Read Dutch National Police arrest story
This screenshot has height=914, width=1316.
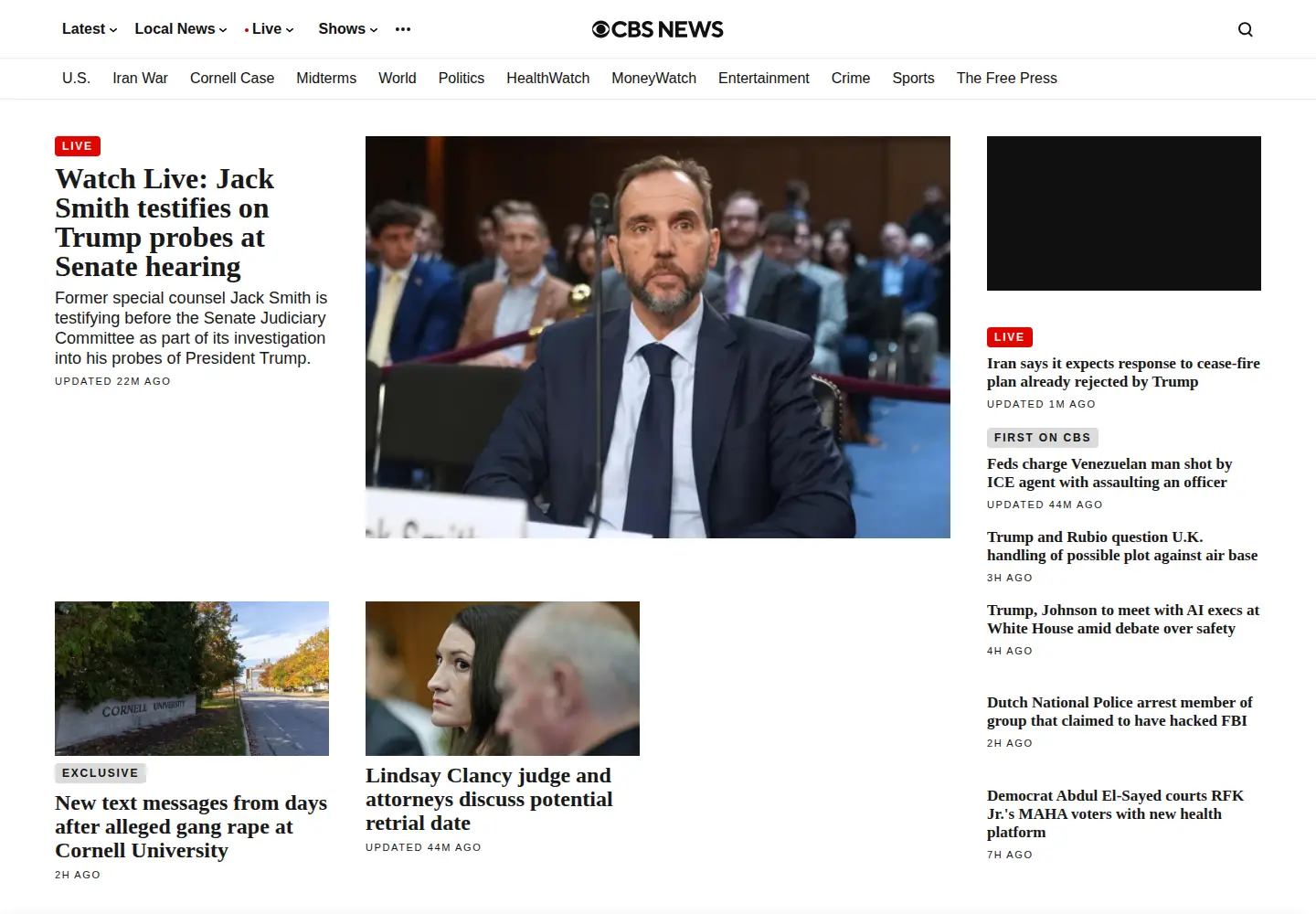click(1120, 711)
